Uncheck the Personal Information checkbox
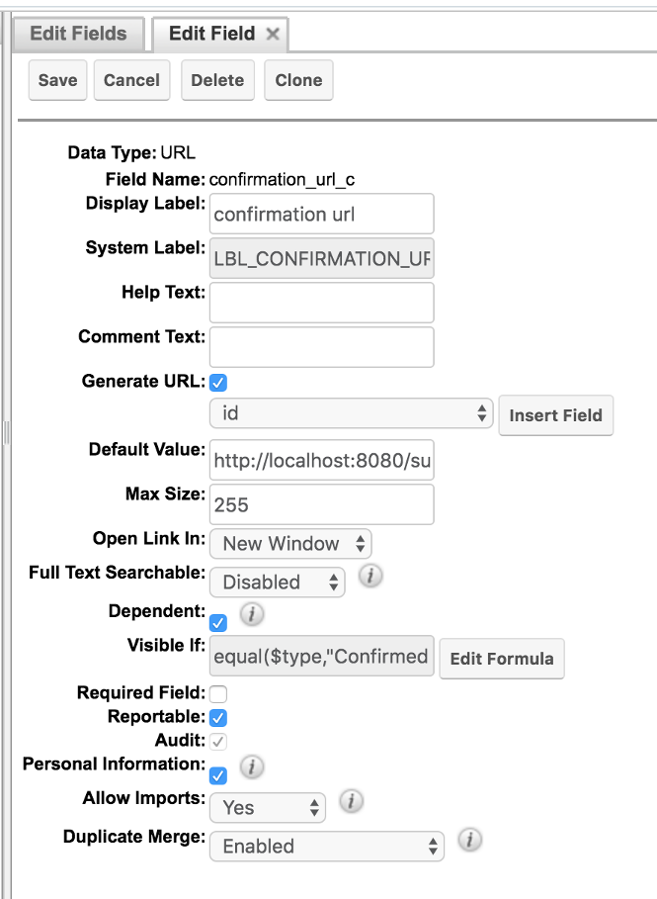The image size is (657, 899). pyautogui.click(x=219, y=775)
